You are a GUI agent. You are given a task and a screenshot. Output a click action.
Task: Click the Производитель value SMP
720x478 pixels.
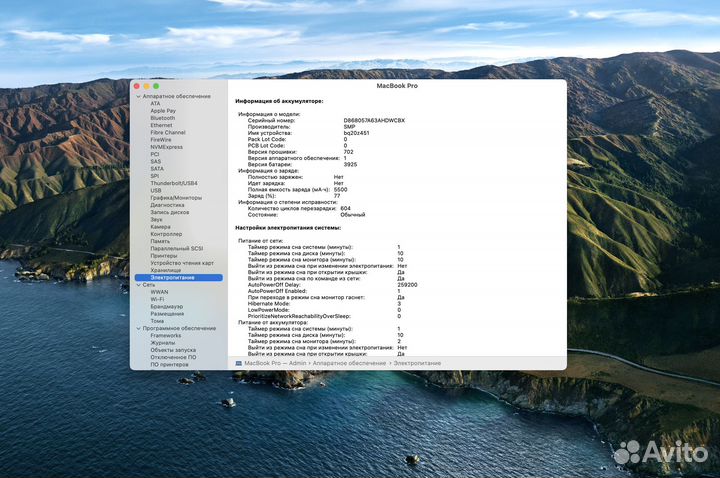coord(349,127)
